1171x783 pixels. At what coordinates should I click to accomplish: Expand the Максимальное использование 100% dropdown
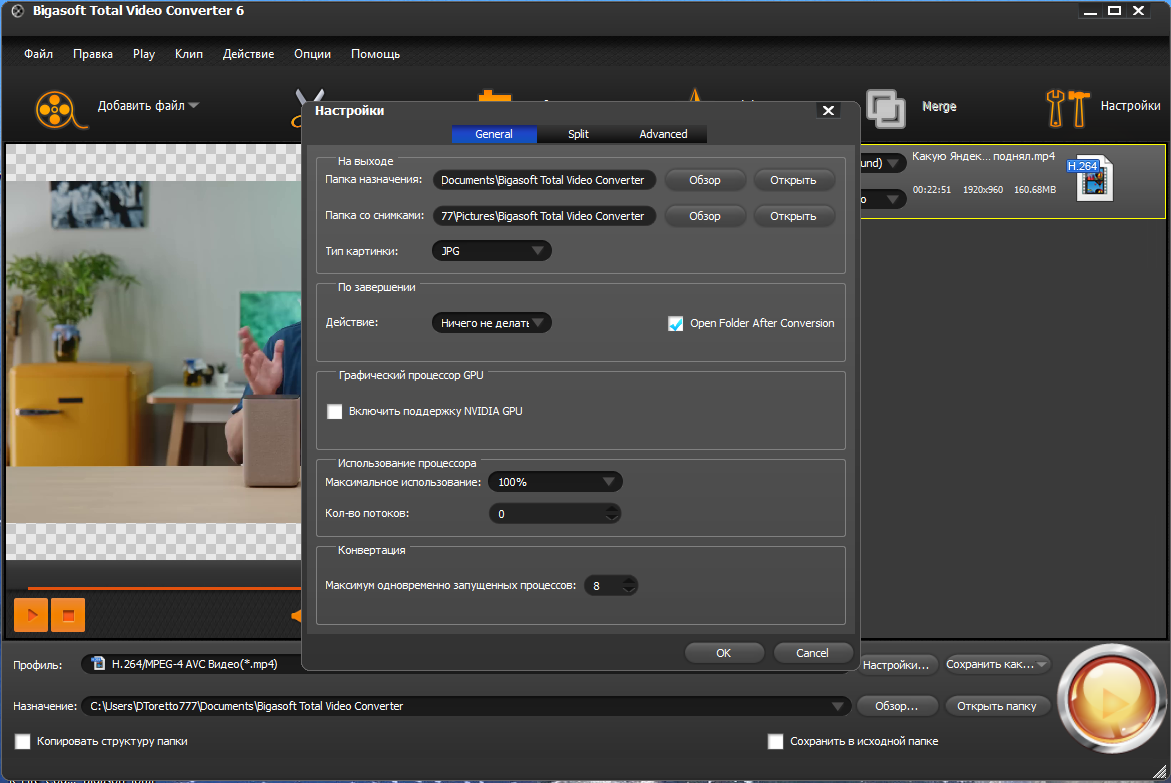(555, 482)
